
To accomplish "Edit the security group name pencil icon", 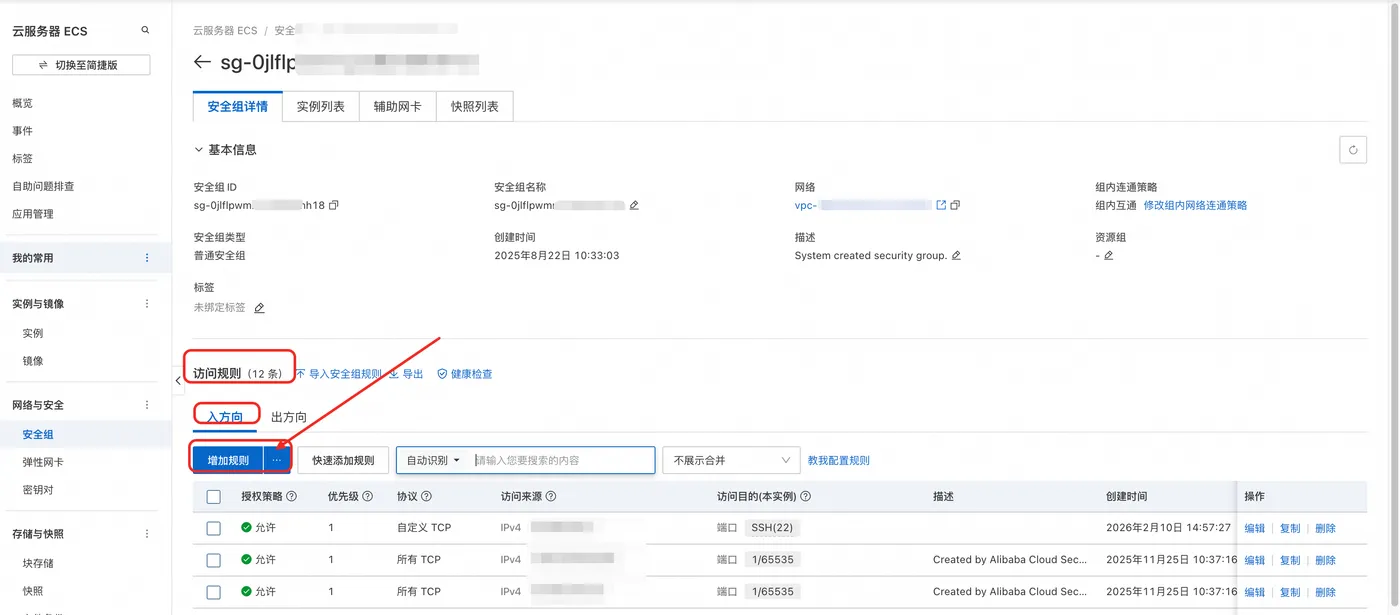I will coord(634,206).
